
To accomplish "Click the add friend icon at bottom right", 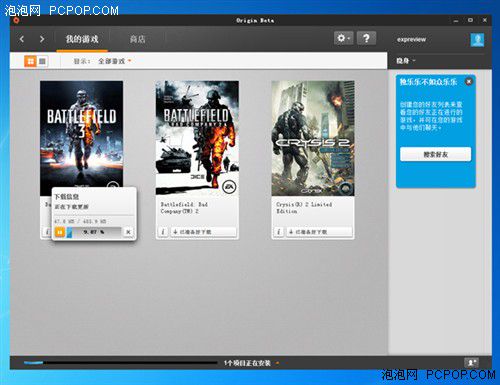I will tap(471, 362).
